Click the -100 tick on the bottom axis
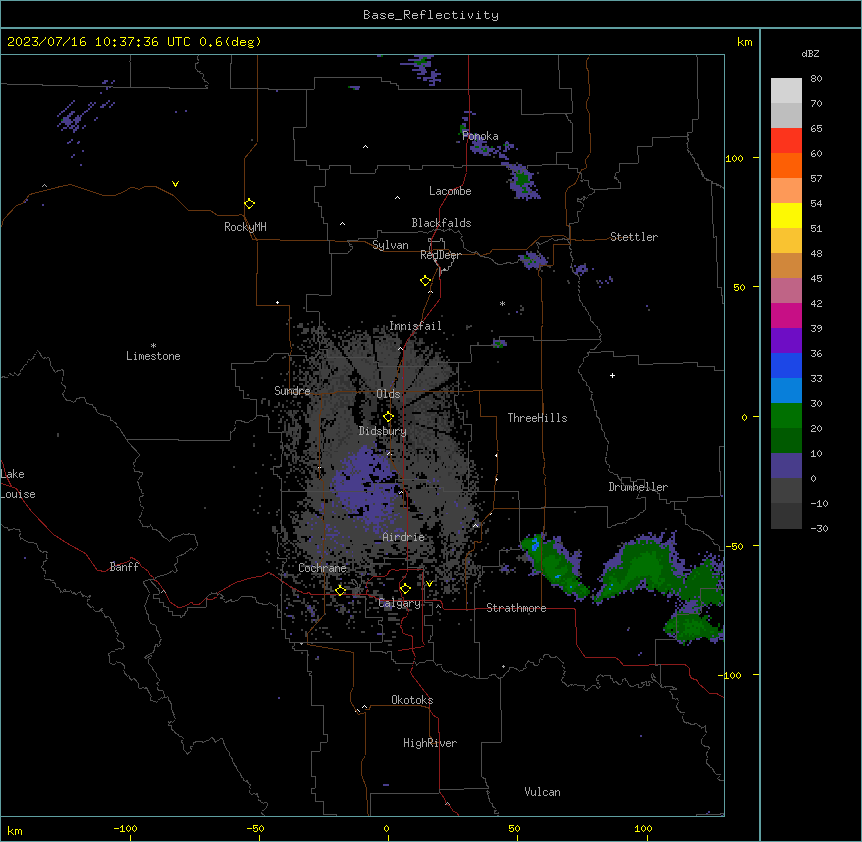 click(x=125, y=829)
